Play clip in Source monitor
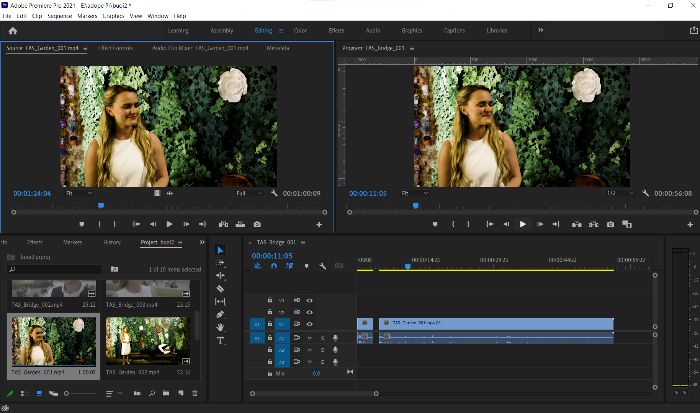 point(169,224)
